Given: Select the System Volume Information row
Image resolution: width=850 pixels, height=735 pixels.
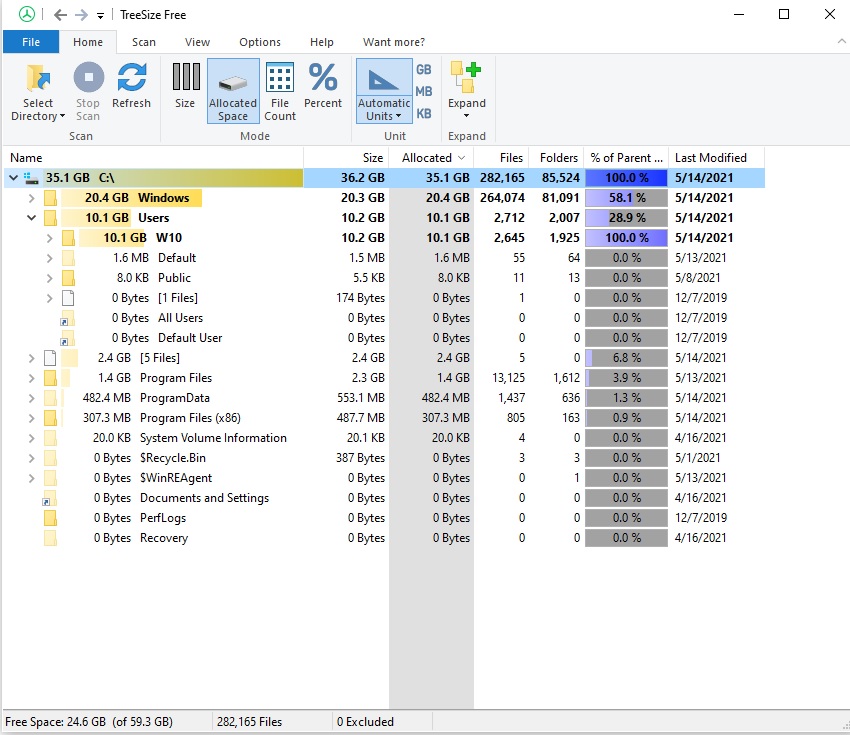Looking at the screenshot, I should coord(384,438).
